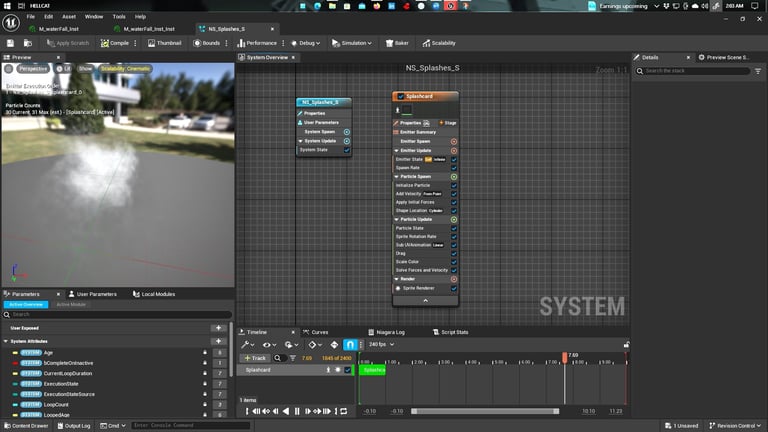Viewport: 768px width, 432px height.
Task: Click the Stage button on Splashcard emitter
Action: click(448, 123)
